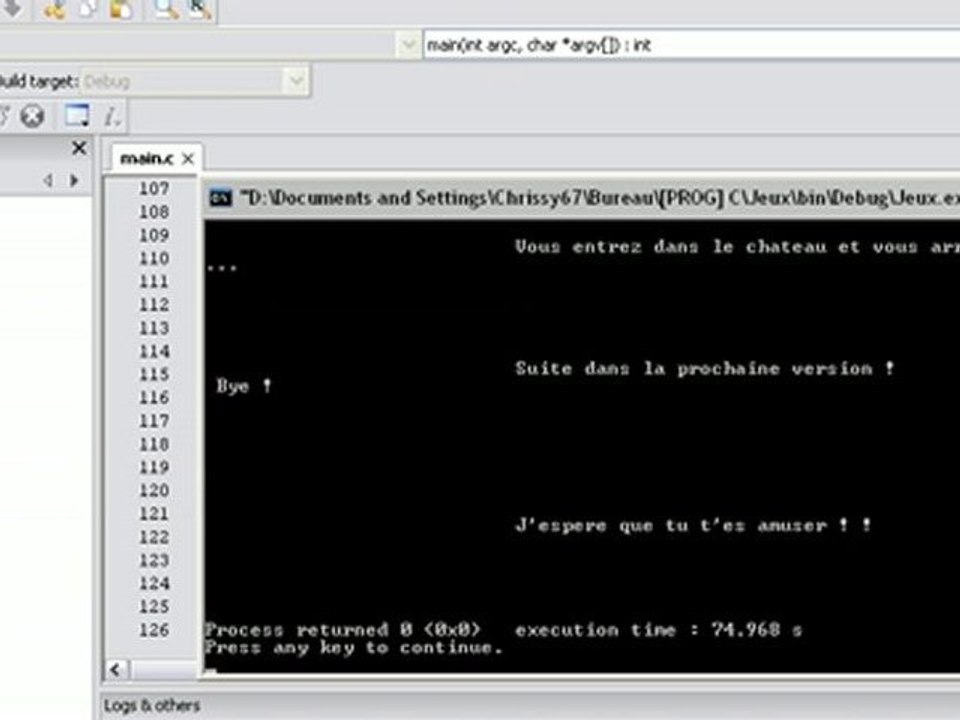
Task: Close the Management side panel
Action: pos(79,148)
